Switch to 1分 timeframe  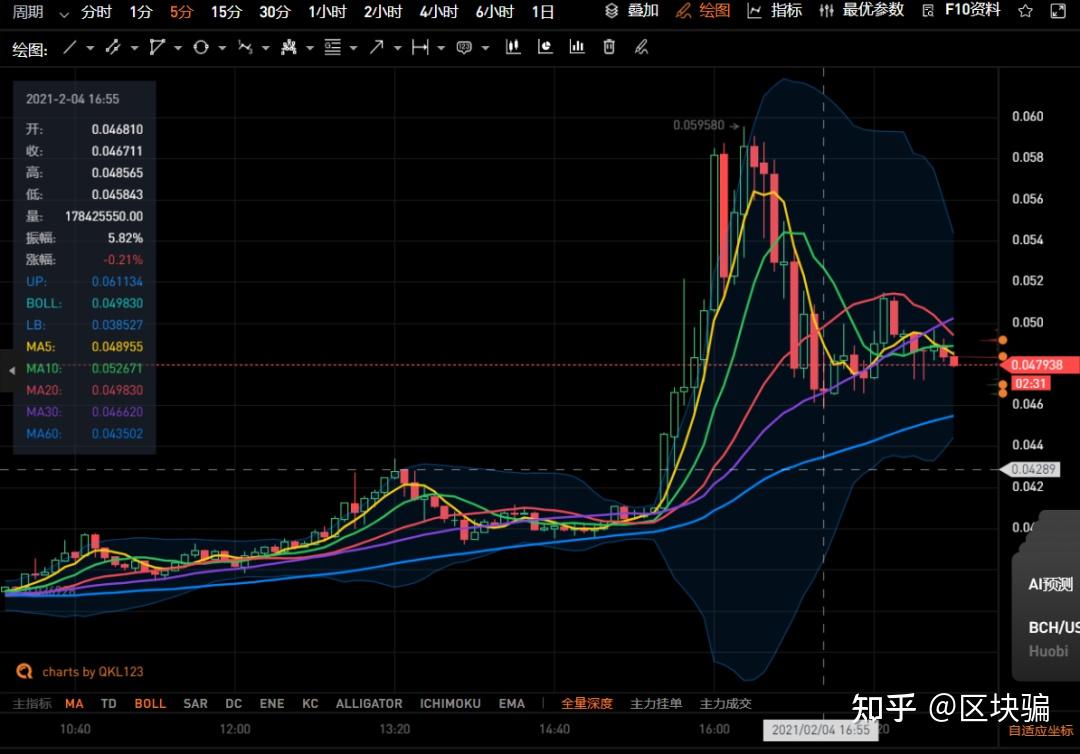click(141, 12)
